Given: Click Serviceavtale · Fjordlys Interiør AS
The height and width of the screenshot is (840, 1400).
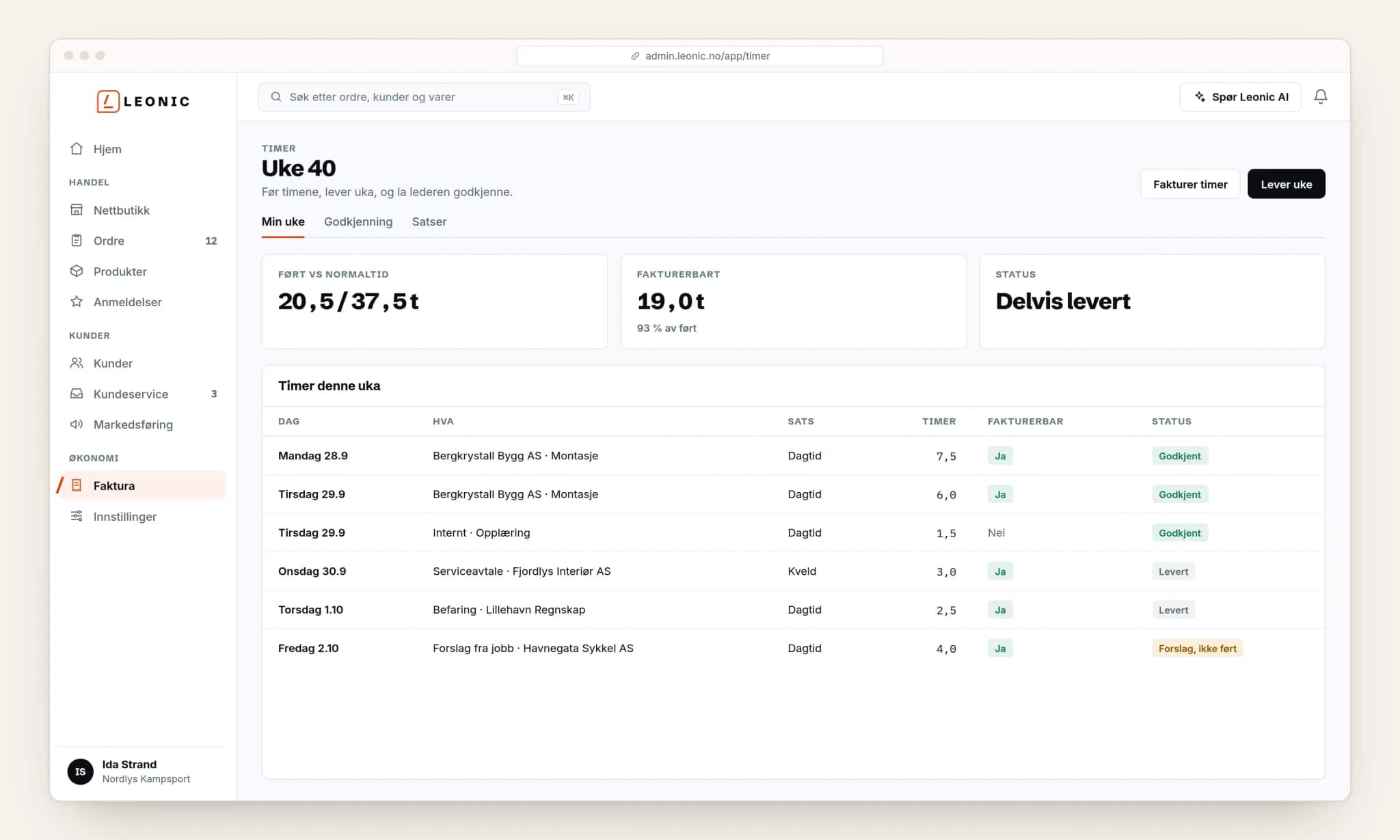Looking at the screenshot, I should 522,571.
